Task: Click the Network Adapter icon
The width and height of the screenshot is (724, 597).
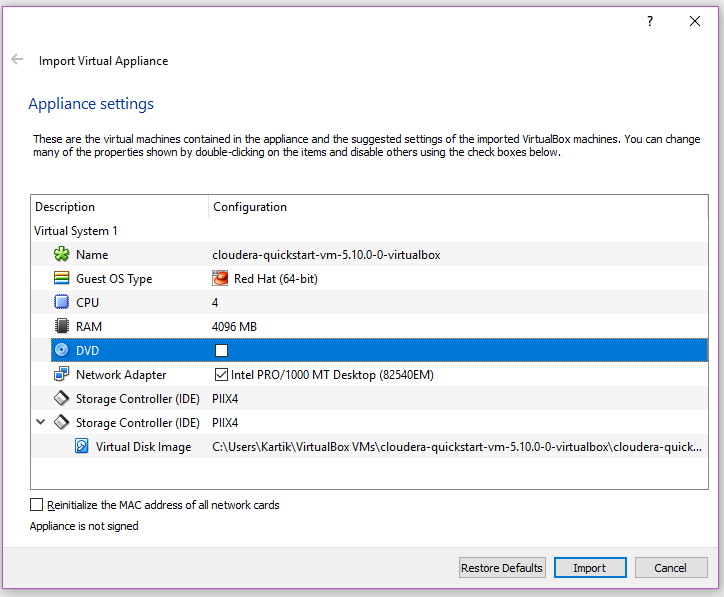Action: [61, 375]
